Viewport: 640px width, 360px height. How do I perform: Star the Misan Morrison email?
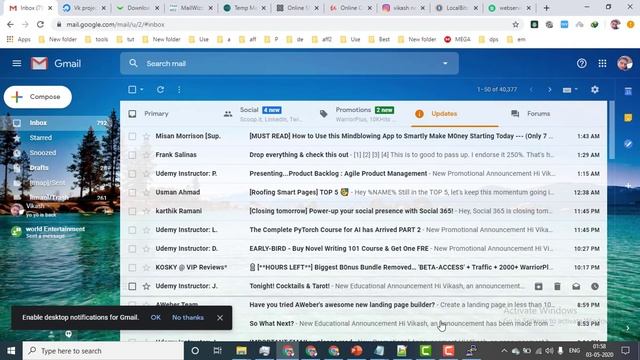click(146, 136)
